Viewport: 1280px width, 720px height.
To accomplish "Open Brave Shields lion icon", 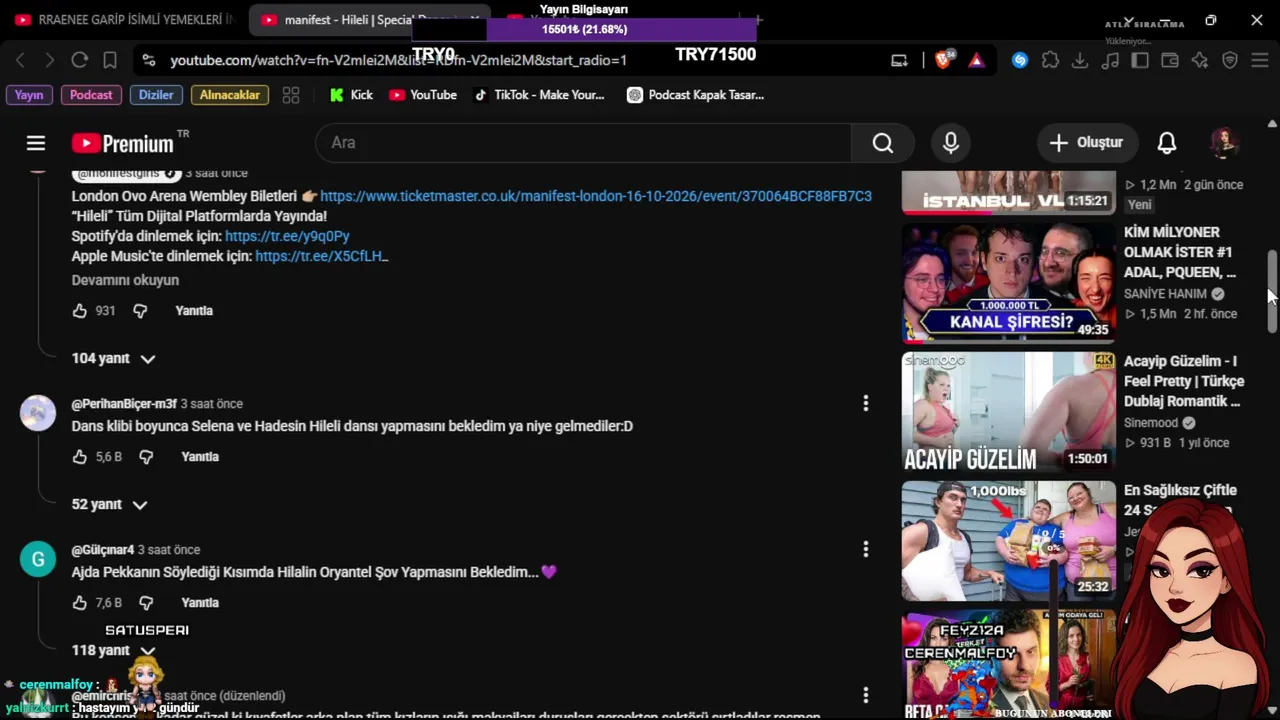I will click(x=943, y=60).
